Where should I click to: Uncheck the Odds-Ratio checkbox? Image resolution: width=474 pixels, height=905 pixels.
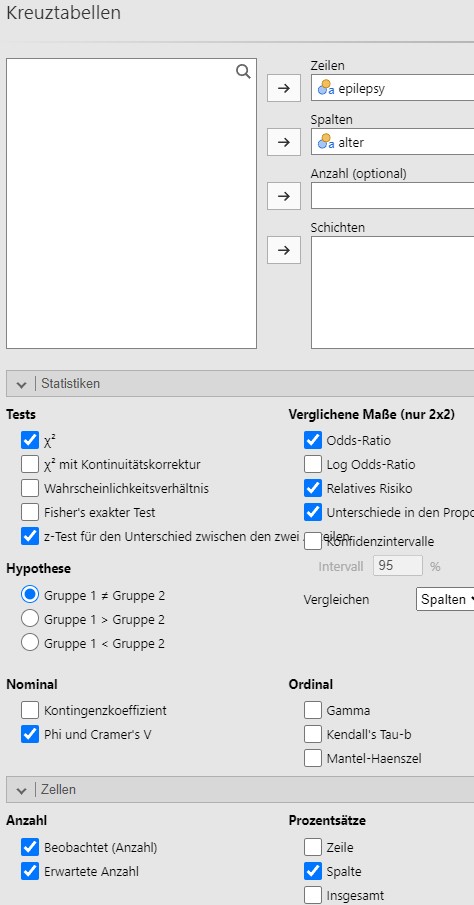click(313, 440)
